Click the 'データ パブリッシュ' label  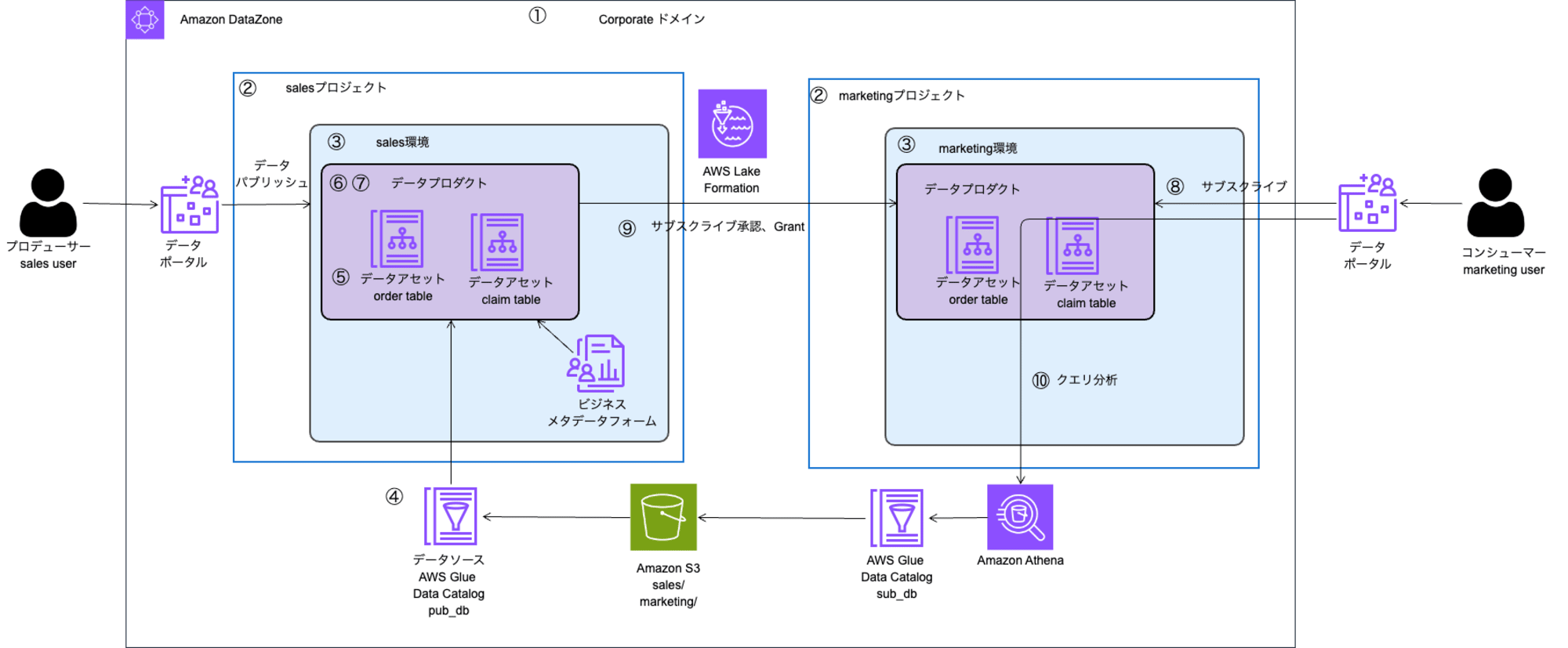272,174
